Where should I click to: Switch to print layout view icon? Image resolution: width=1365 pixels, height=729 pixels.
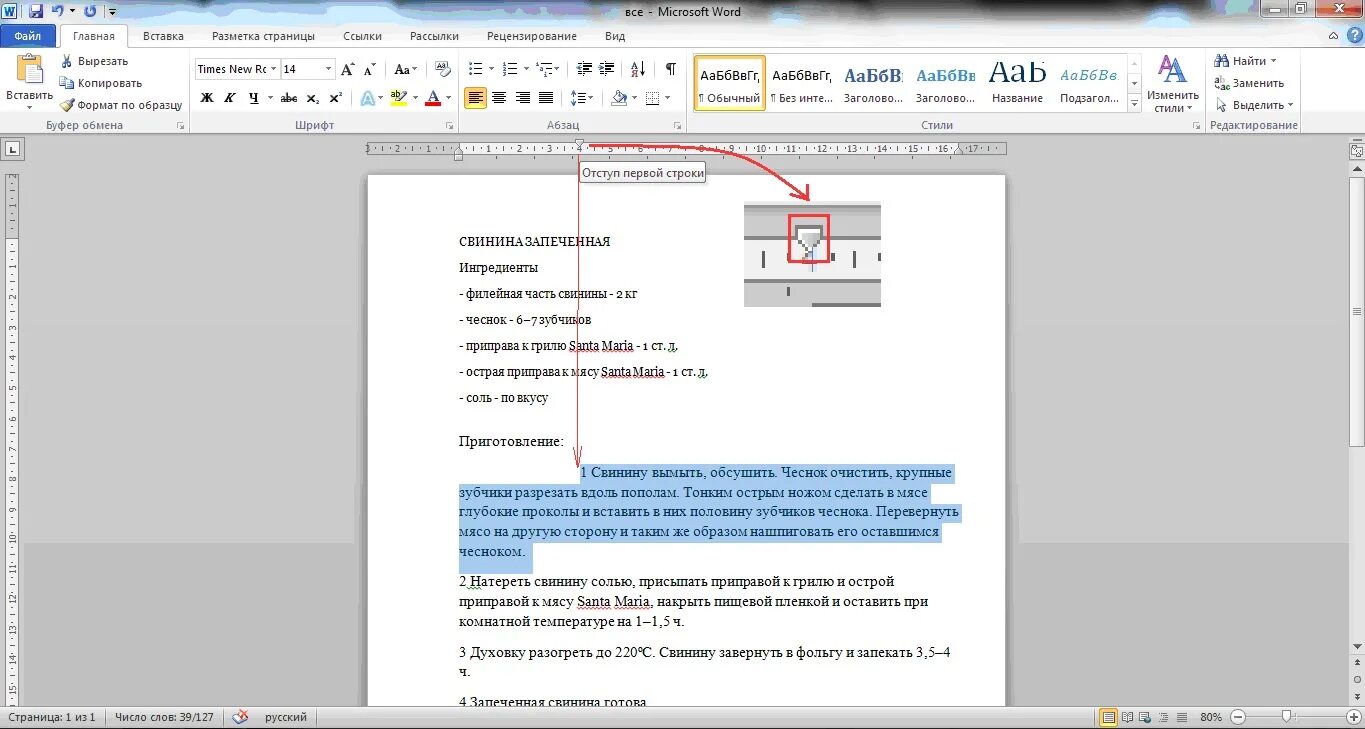click(x=1108, y=717)
